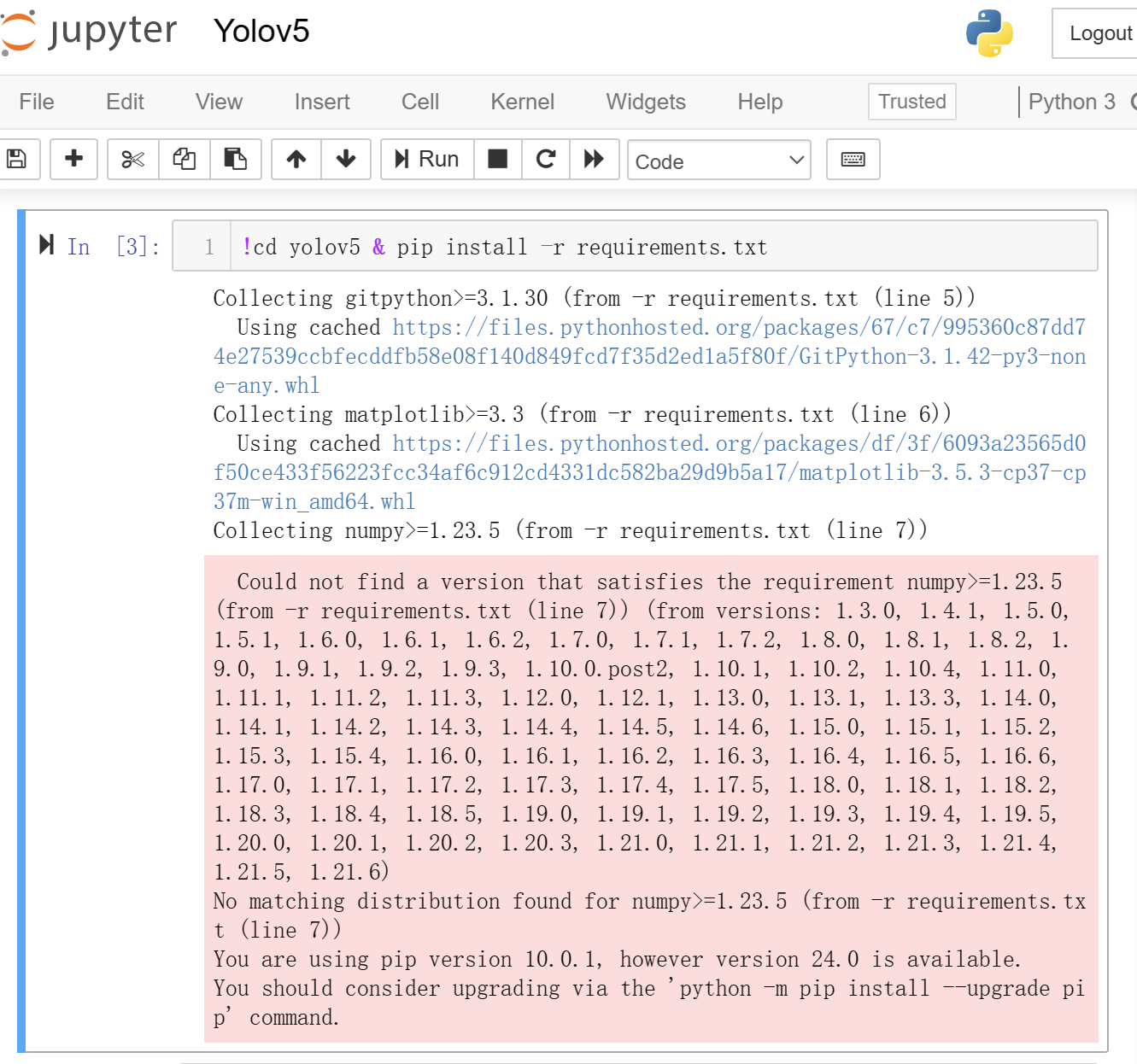Click the save and checkpoint icon
Viewport: 1137px width, 1064px height.
pyautogui.click(x=16, y=159)
